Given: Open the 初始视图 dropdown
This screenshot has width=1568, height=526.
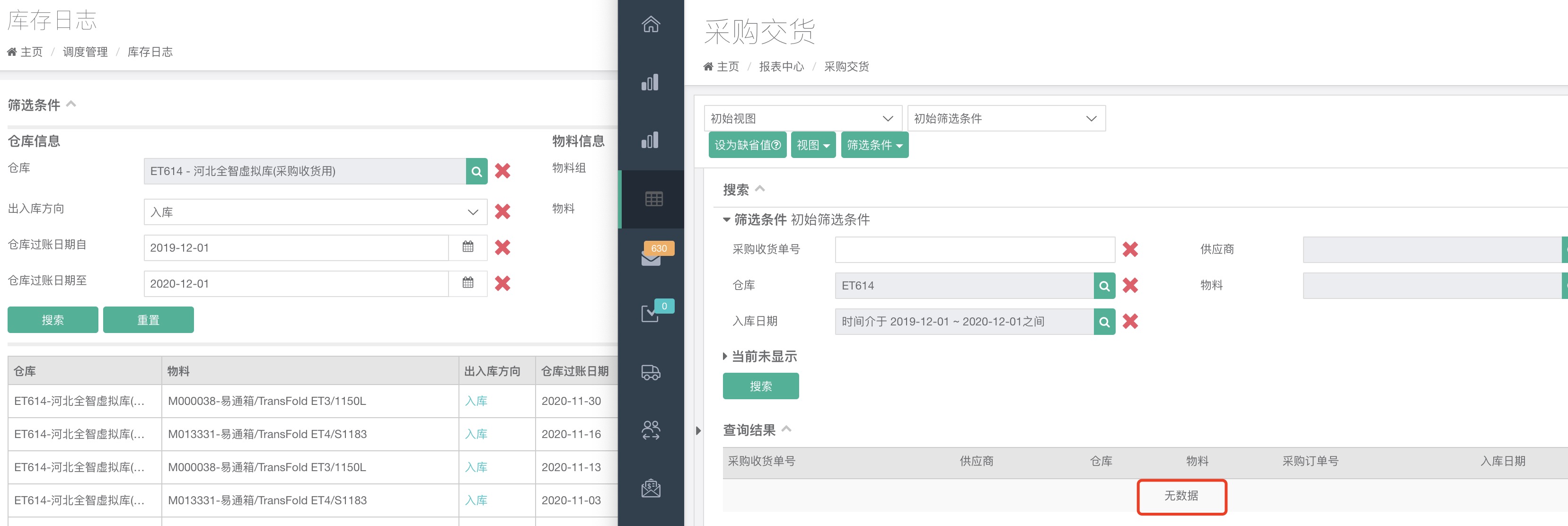Looking at the screenshot, I should 803,118.
